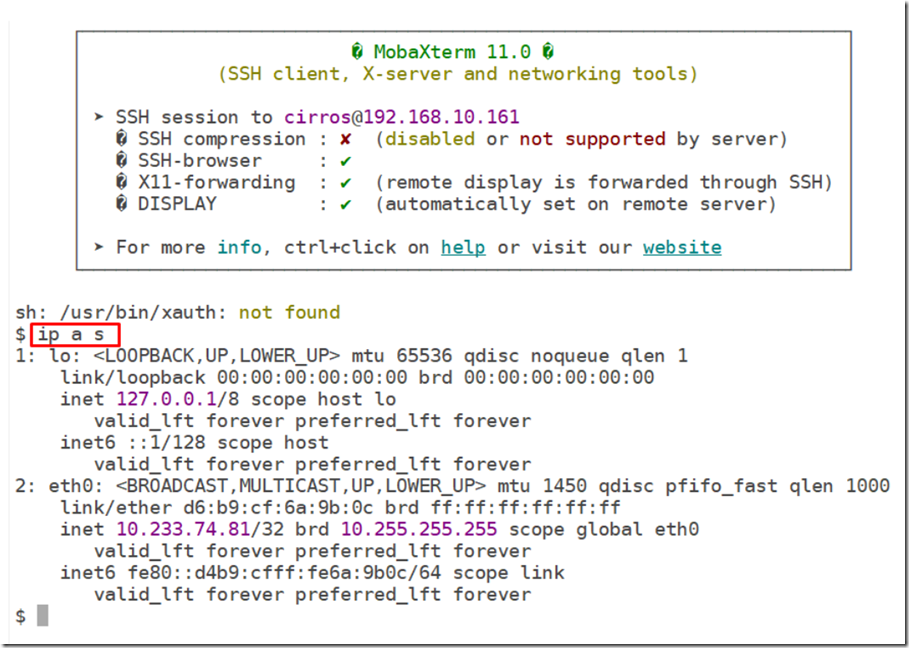
Task: Click the '2: eth0:' interface name
Action: coord(60,486)
